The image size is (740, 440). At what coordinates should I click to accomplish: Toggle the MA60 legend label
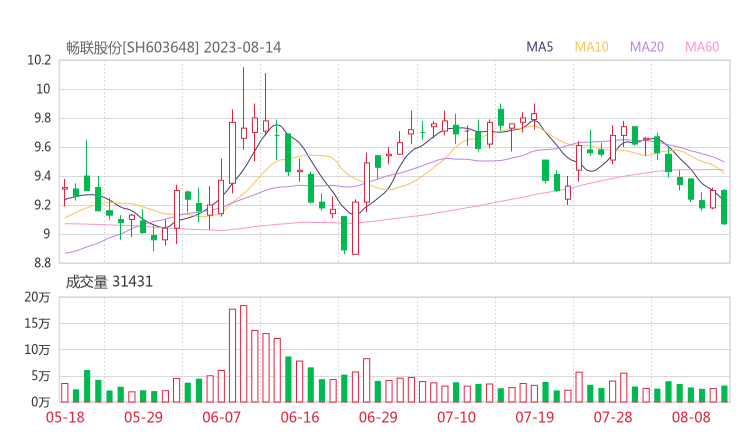tap(702, 47)
